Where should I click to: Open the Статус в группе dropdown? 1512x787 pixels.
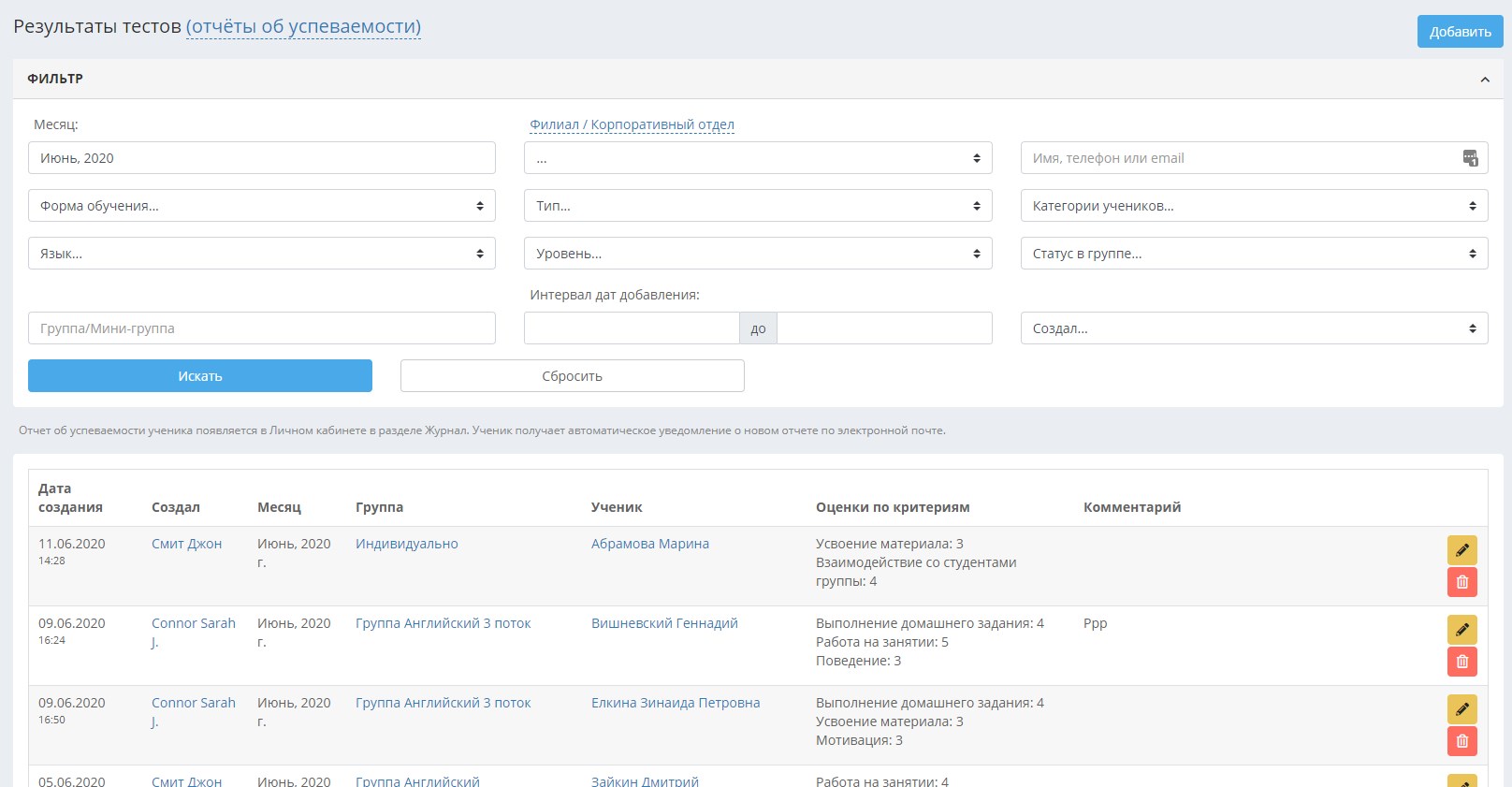click(x=1254, y=254)
